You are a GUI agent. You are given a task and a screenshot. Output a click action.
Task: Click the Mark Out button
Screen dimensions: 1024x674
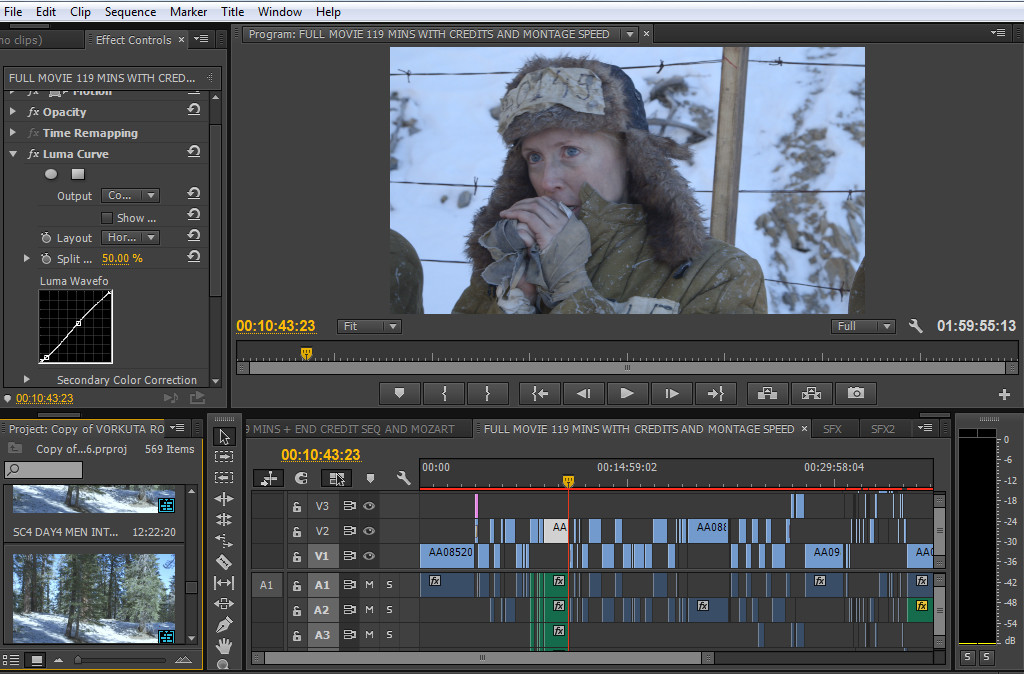pos(487,393)
